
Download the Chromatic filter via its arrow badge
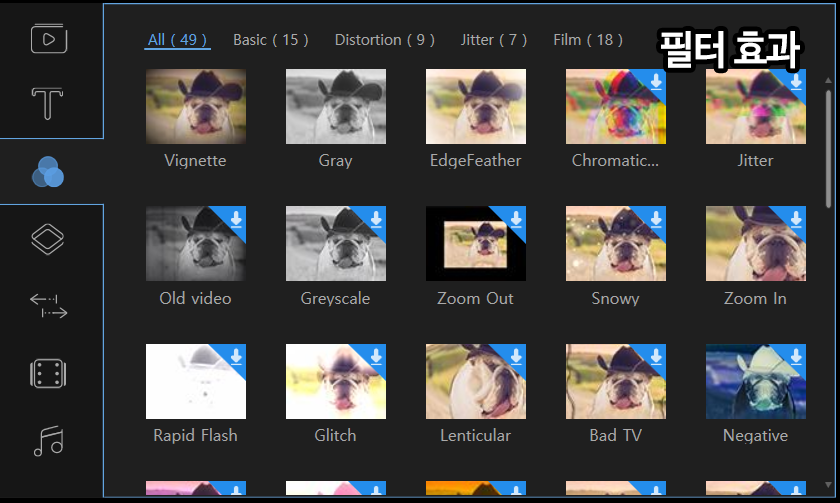(656, 81)
